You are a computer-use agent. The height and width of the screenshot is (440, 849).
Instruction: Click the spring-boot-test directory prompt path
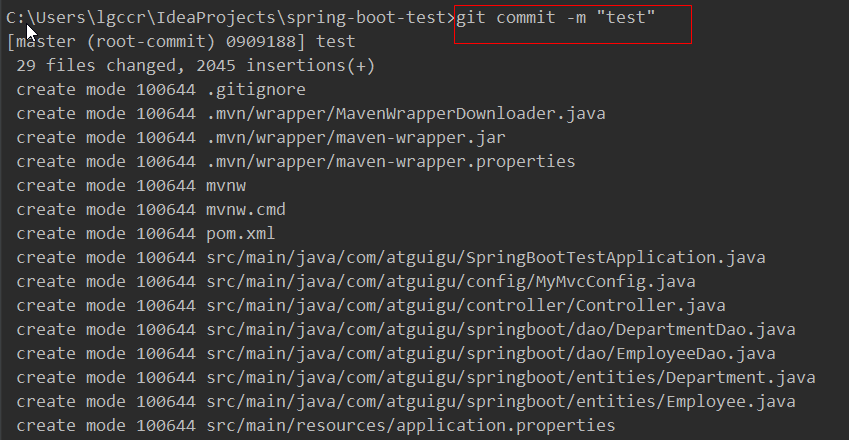pyautogui.click(x=229, y=19)
